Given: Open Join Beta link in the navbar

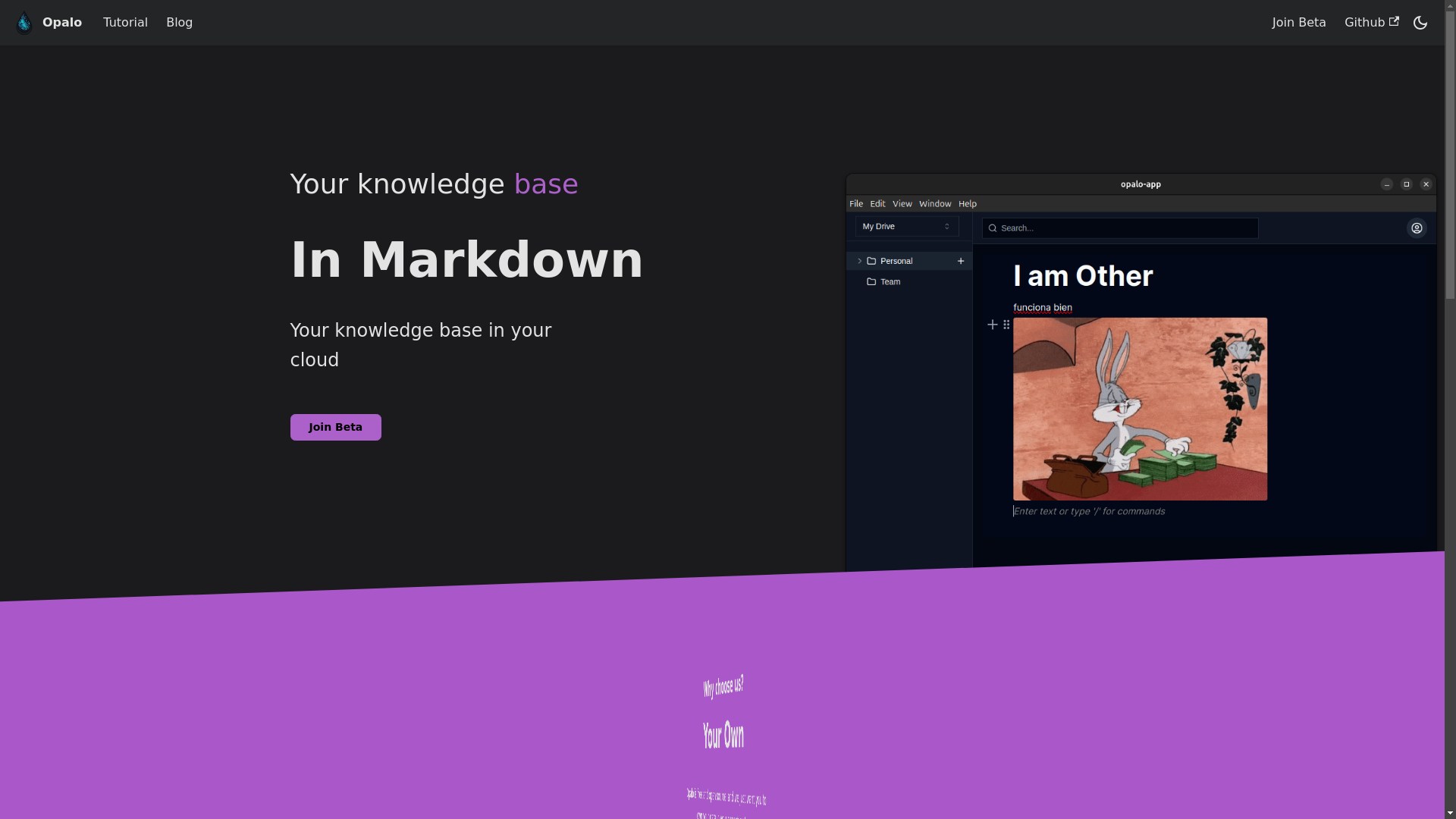Looking at the screenshot, I should [1299, 23].
